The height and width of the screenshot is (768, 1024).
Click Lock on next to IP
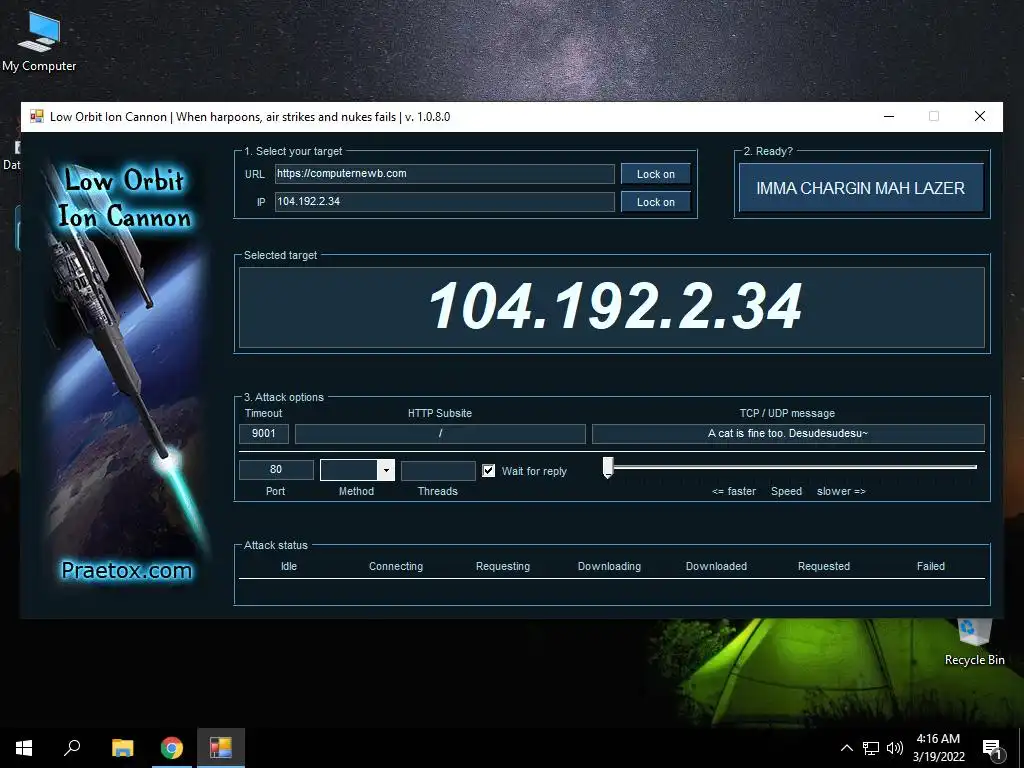(656, 202)
